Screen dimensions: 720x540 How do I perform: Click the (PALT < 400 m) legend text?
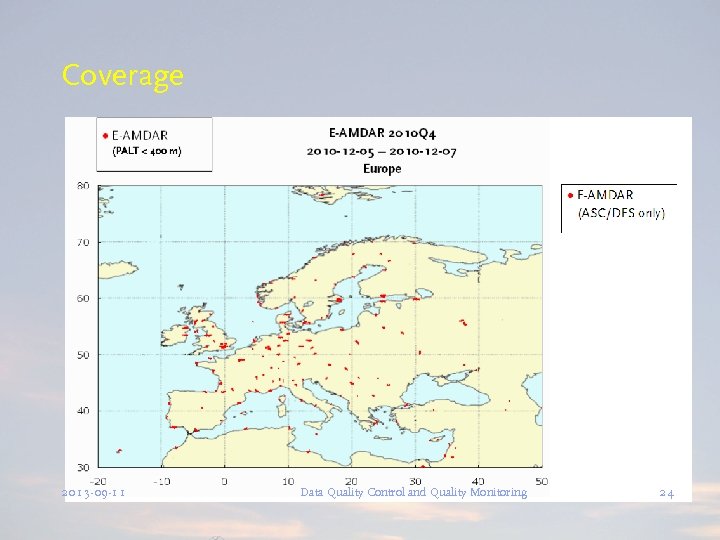pos(147,151)
